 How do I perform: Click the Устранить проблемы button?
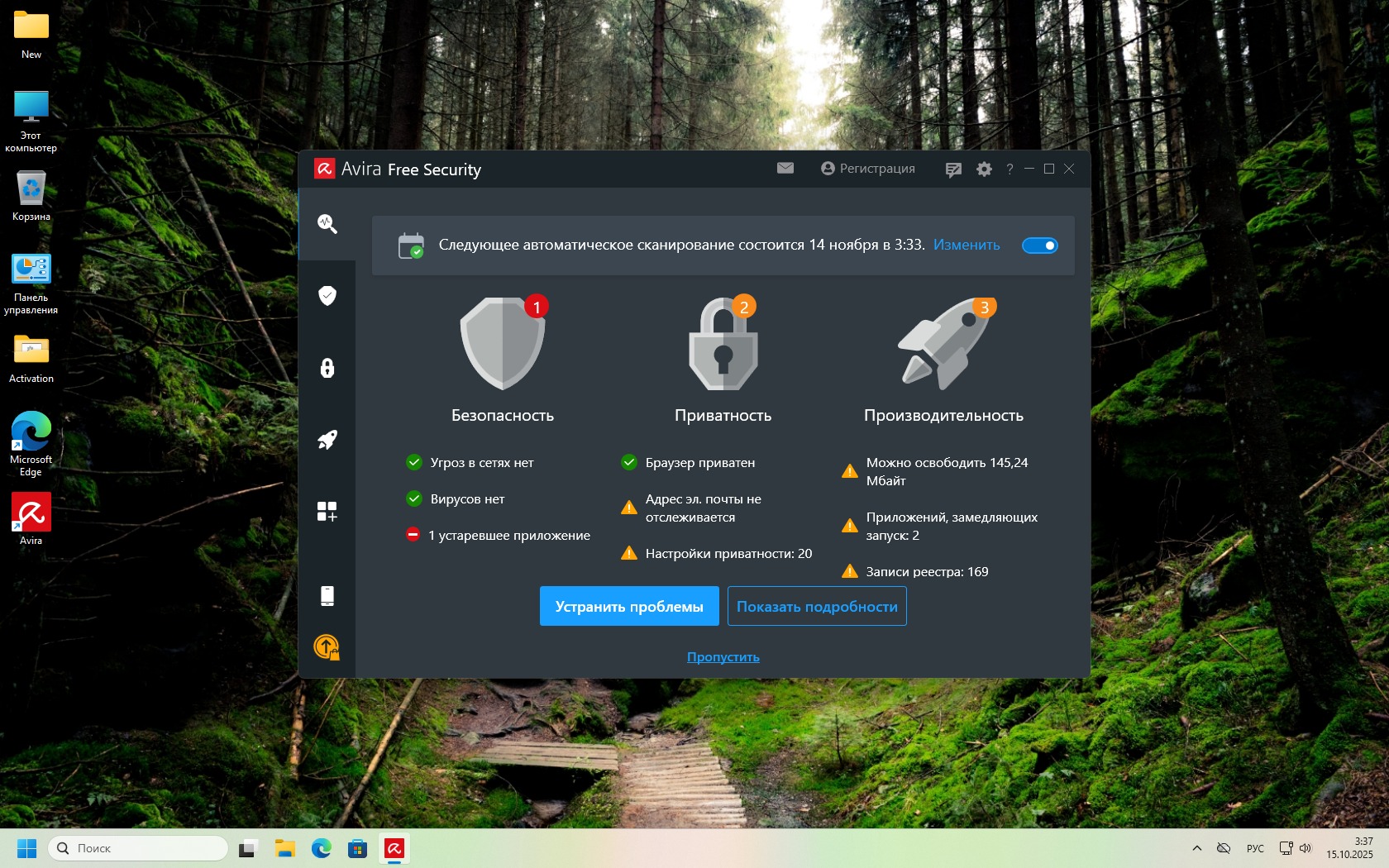coord(629,606)
